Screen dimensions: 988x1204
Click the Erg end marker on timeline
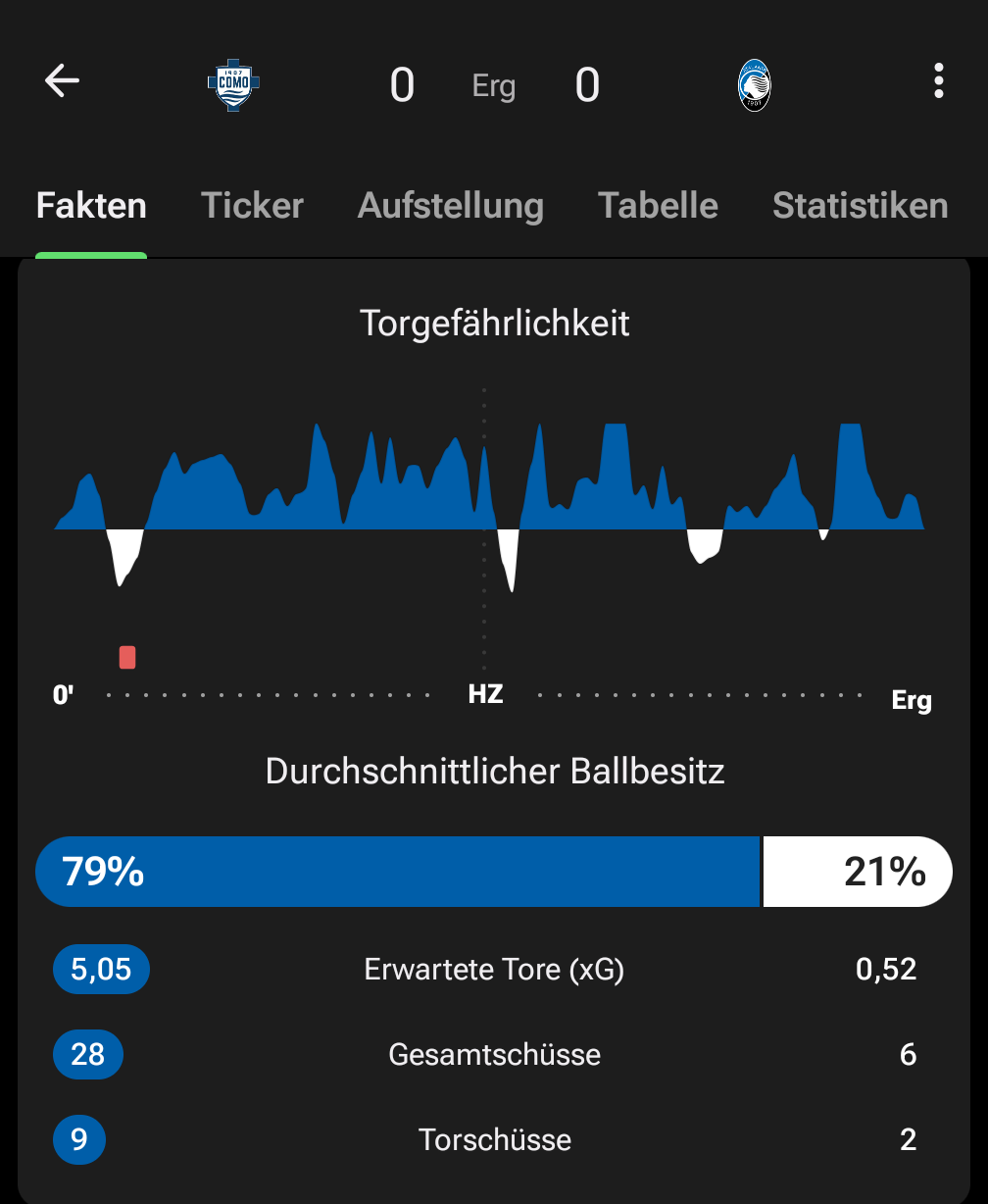tap(911, 700)
